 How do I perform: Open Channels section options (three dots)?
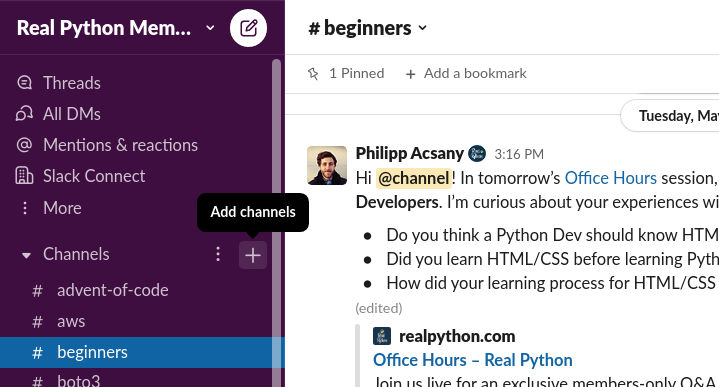218,254
